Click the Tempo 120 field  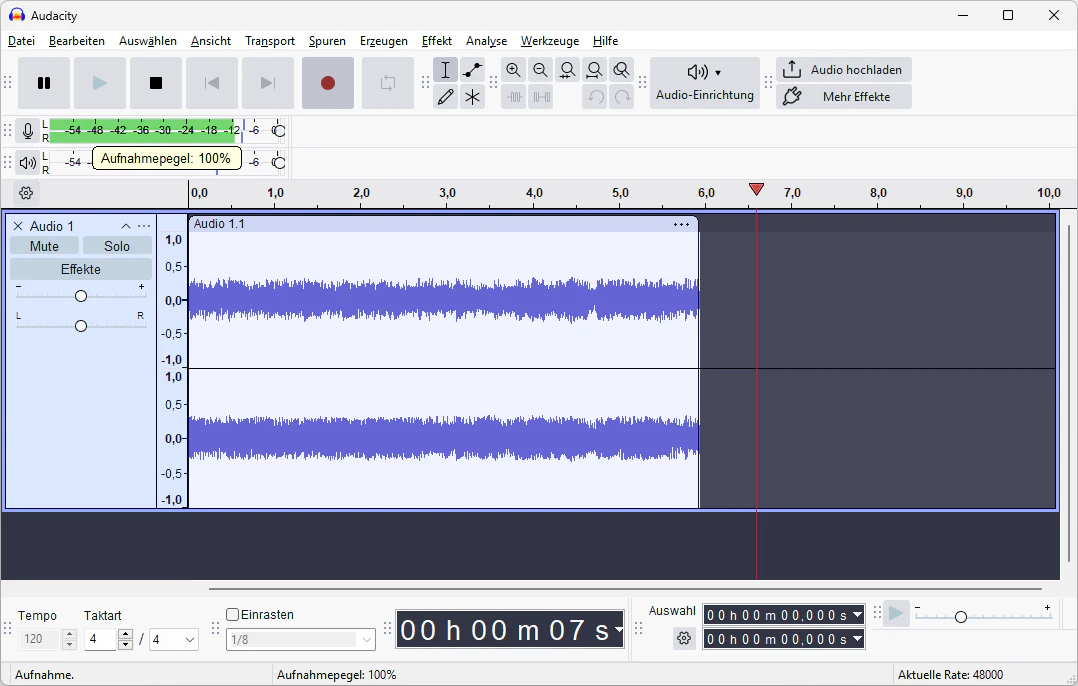pos(41,639)
